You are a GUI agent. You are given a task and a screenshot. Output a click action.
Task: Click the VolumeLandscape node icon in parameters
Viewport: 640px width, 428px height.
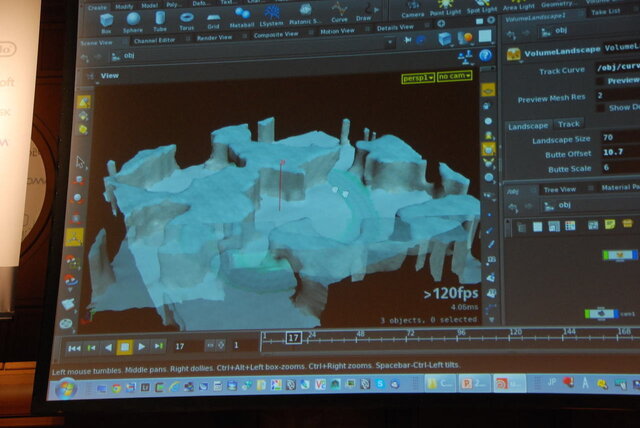(513, 54)
